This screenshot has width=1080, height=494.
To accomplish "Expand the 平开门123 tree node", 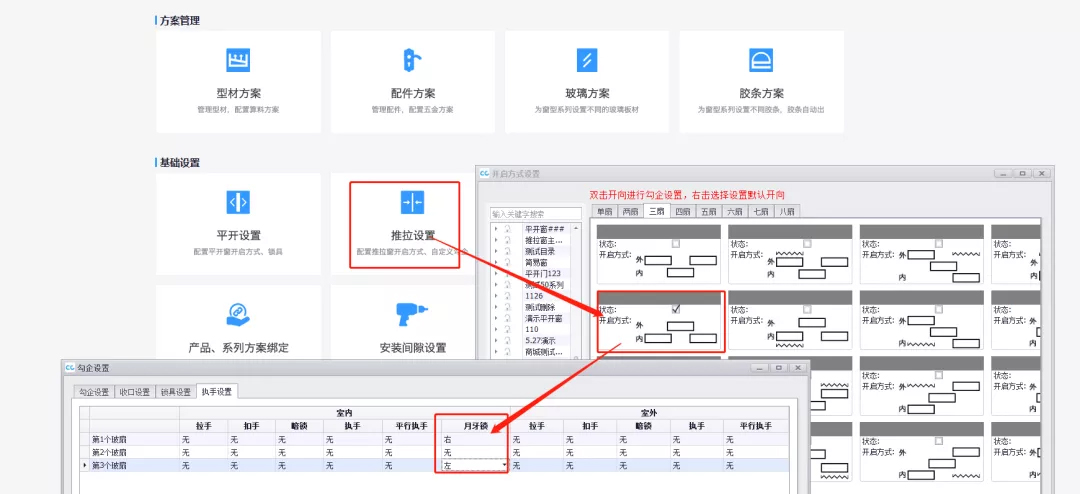I will (x=496, y=274).
